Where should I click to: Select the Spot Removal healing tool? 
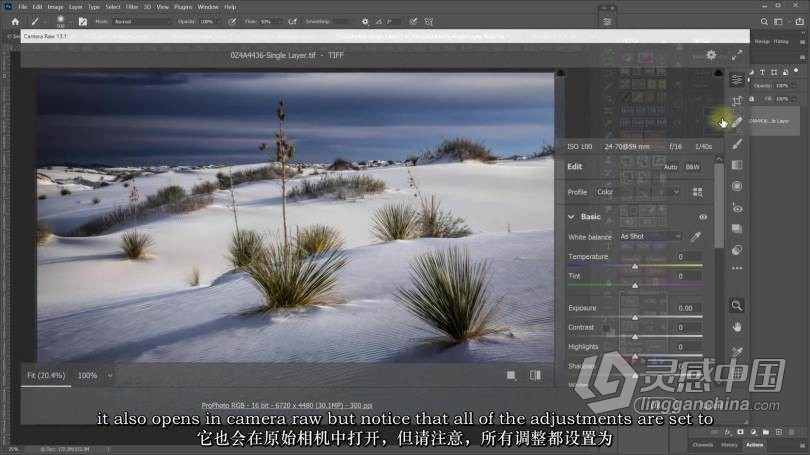[737, 122]
